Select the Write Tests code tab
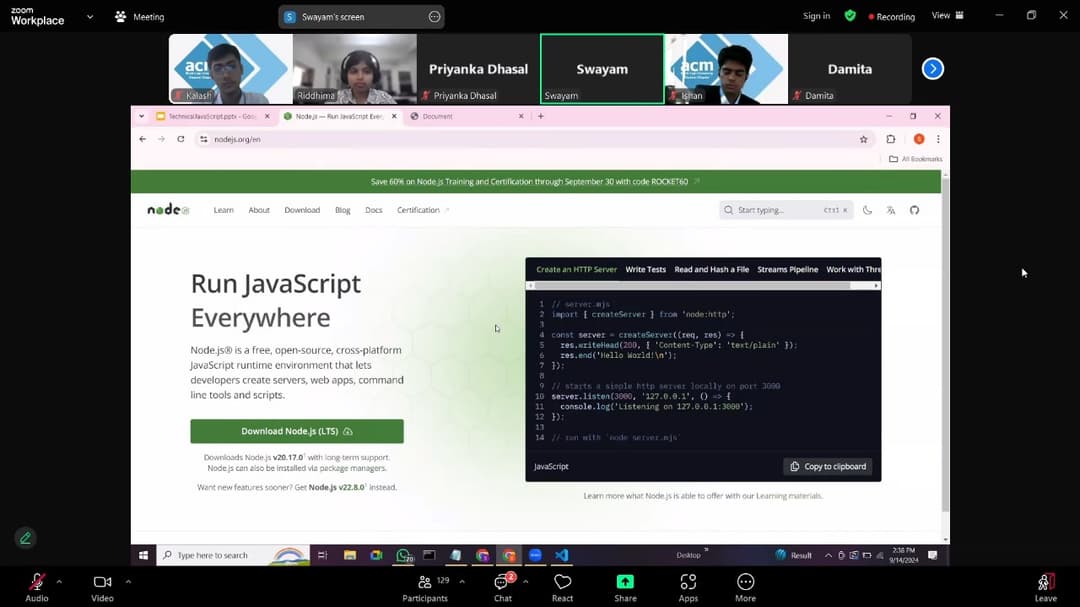This screenshot has width=1080, height=607. pyautogui.click(x=645, y=269)
